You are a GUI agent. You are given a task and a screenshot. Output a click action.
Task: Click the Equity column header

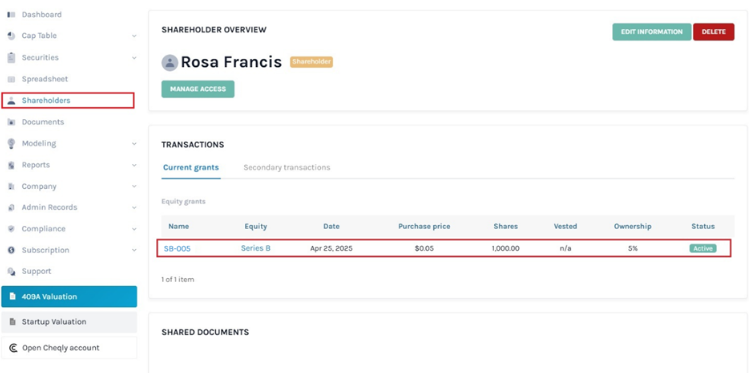(256, 226)
